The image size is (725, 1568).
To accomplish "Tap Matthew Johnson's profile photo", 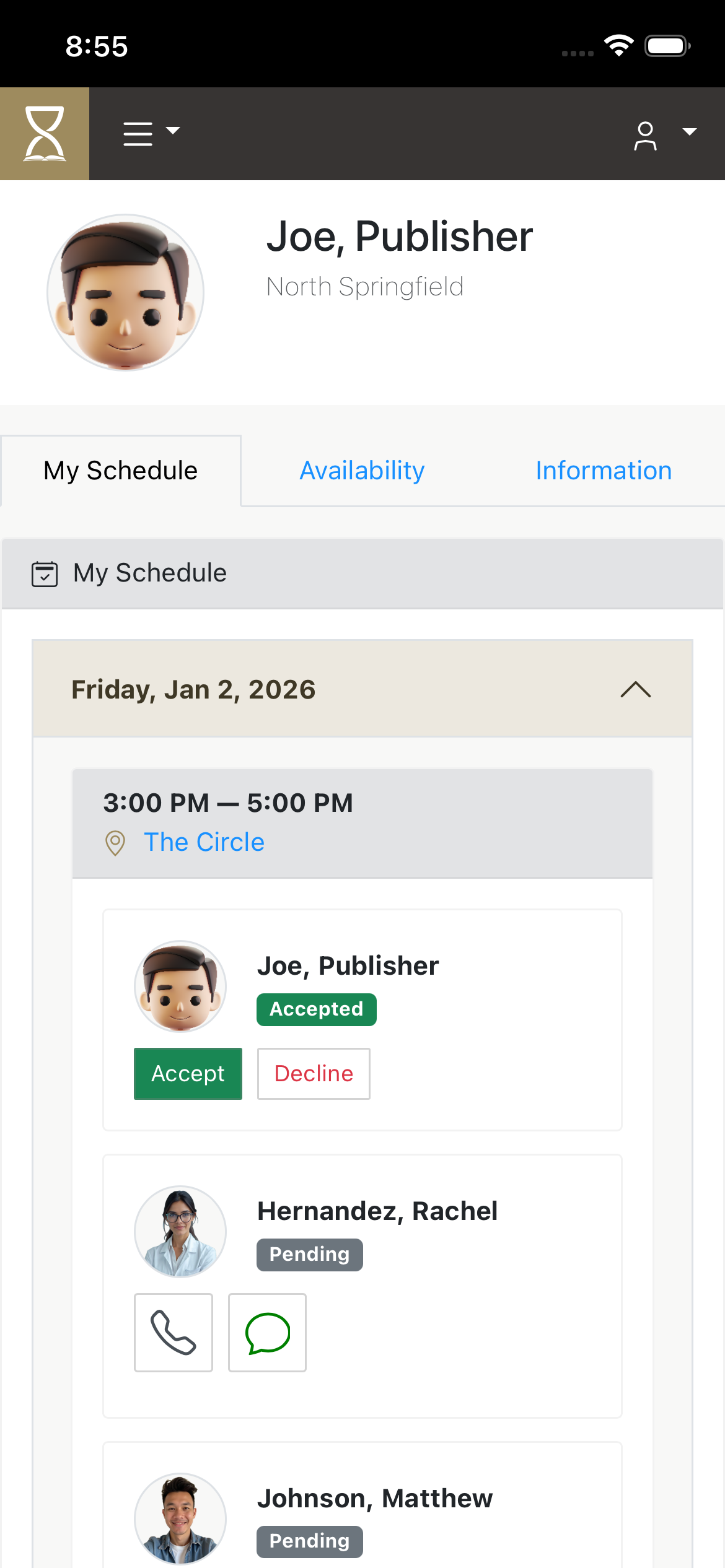I will point(180,1518).
